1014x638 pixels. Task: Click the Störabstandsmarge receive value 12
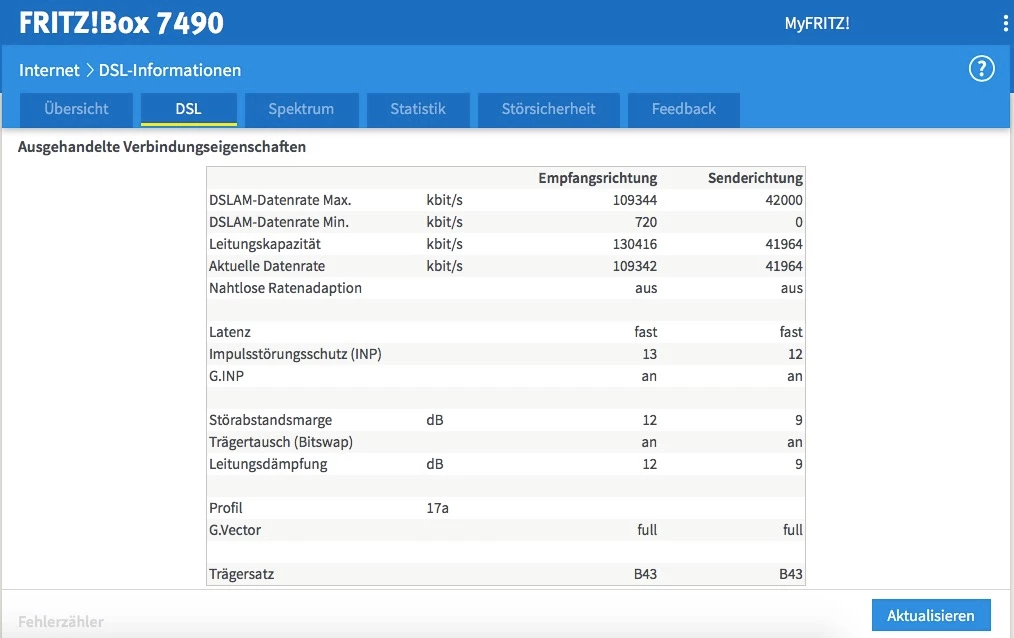coord(649,420)
